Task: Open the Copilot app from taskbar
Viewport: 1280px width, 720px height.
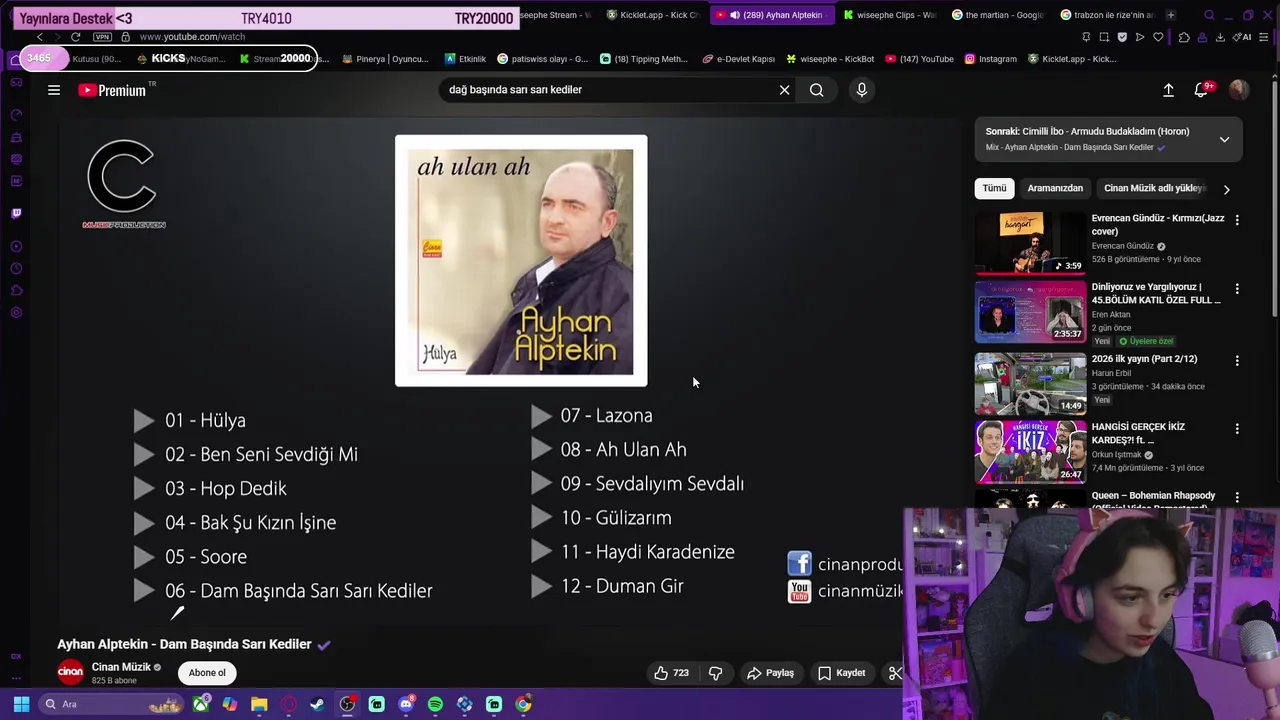Action: pyautogui.click(x=230, y=704)
